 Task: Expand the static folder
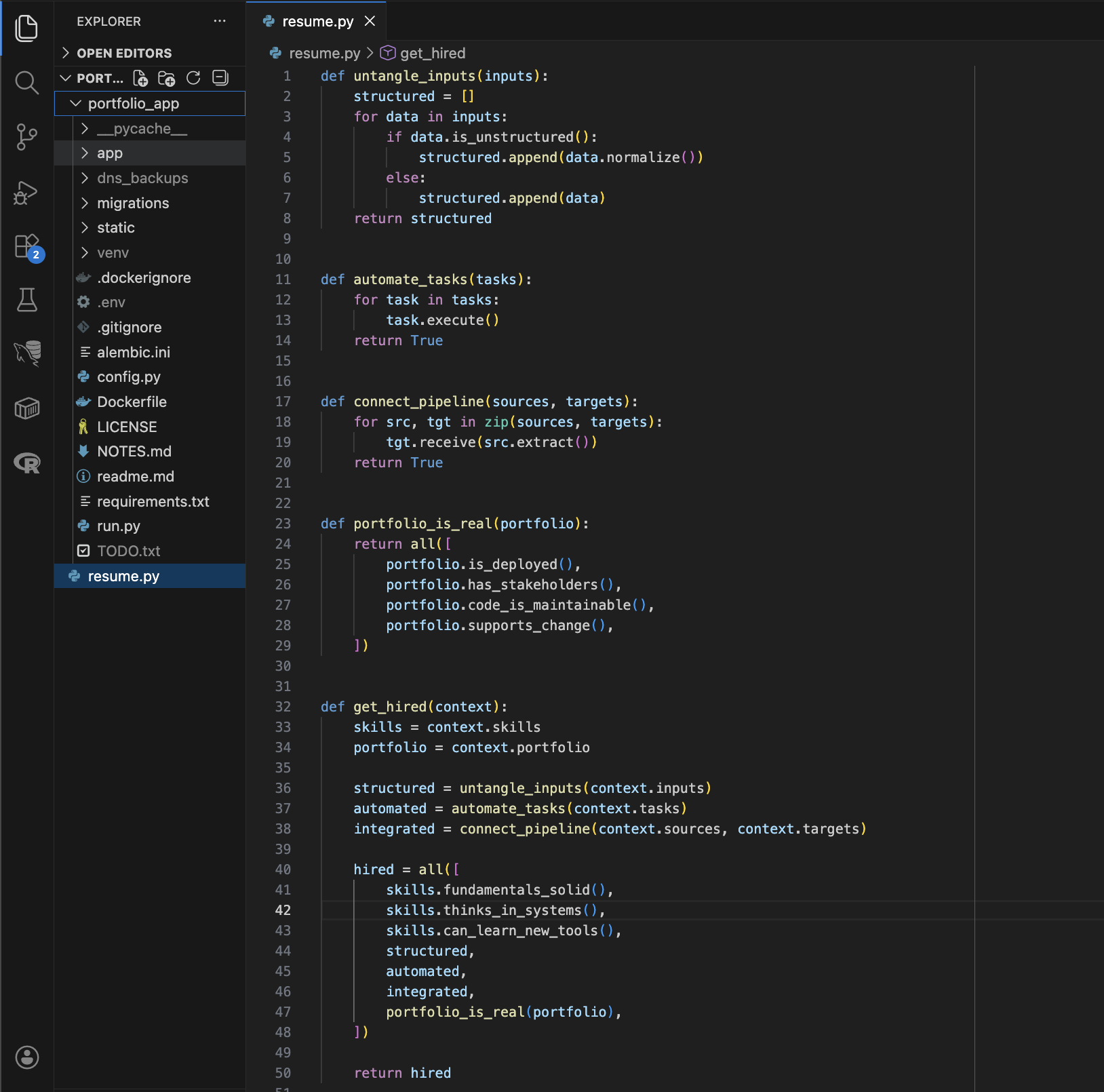click(x=115, y=228)
